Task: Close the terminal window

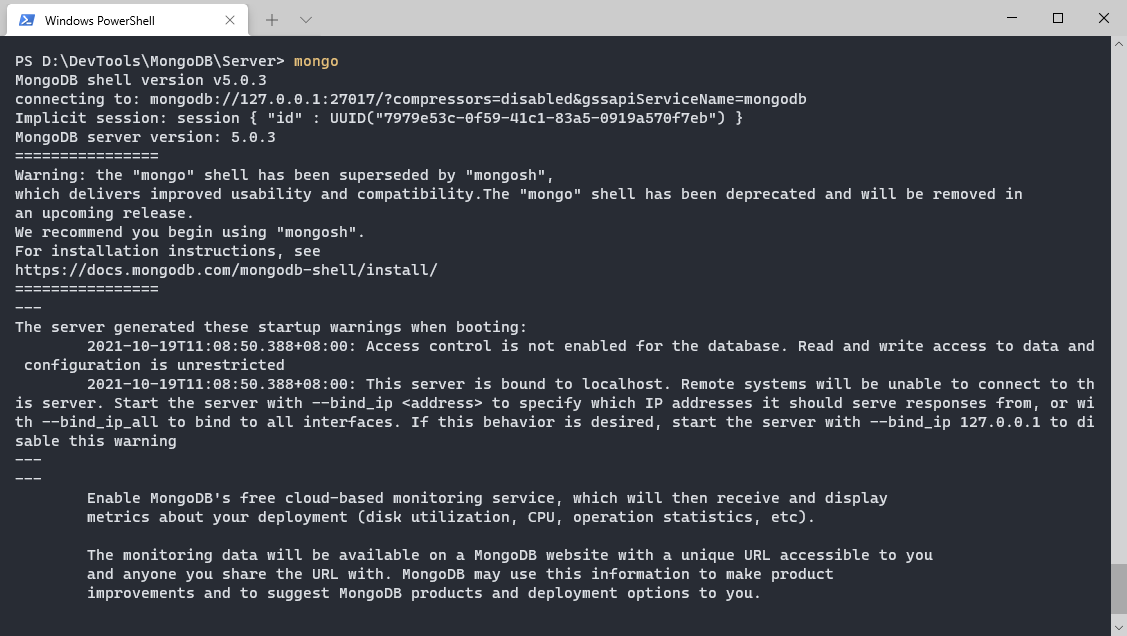Action: click(1104, 18)
